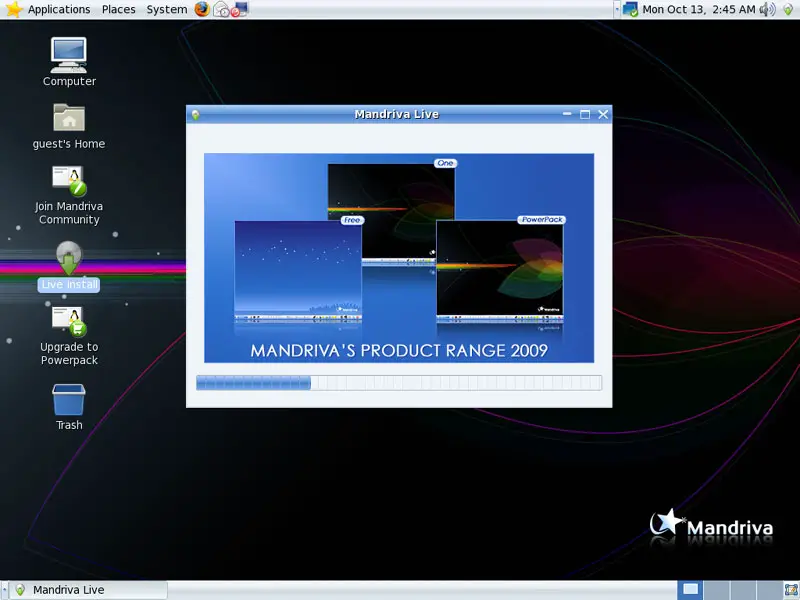Click the Mandriva Live title bar text
This screenshot has width=800, height=600.
click(396, 114)
